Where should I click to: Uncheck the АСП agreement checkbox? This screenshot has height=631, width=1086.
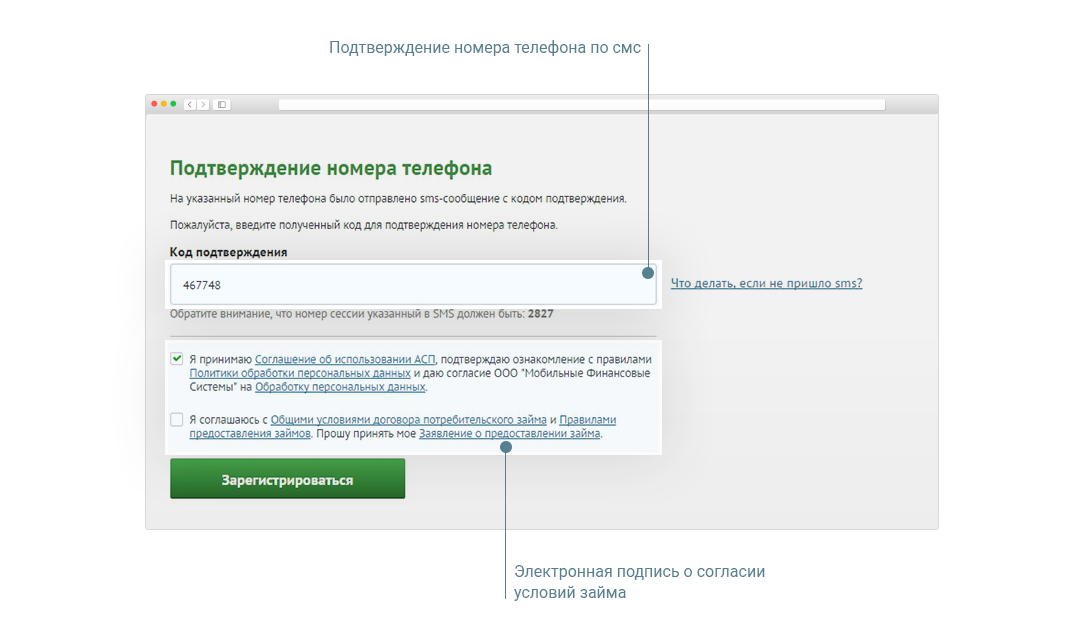pos(177,359)
